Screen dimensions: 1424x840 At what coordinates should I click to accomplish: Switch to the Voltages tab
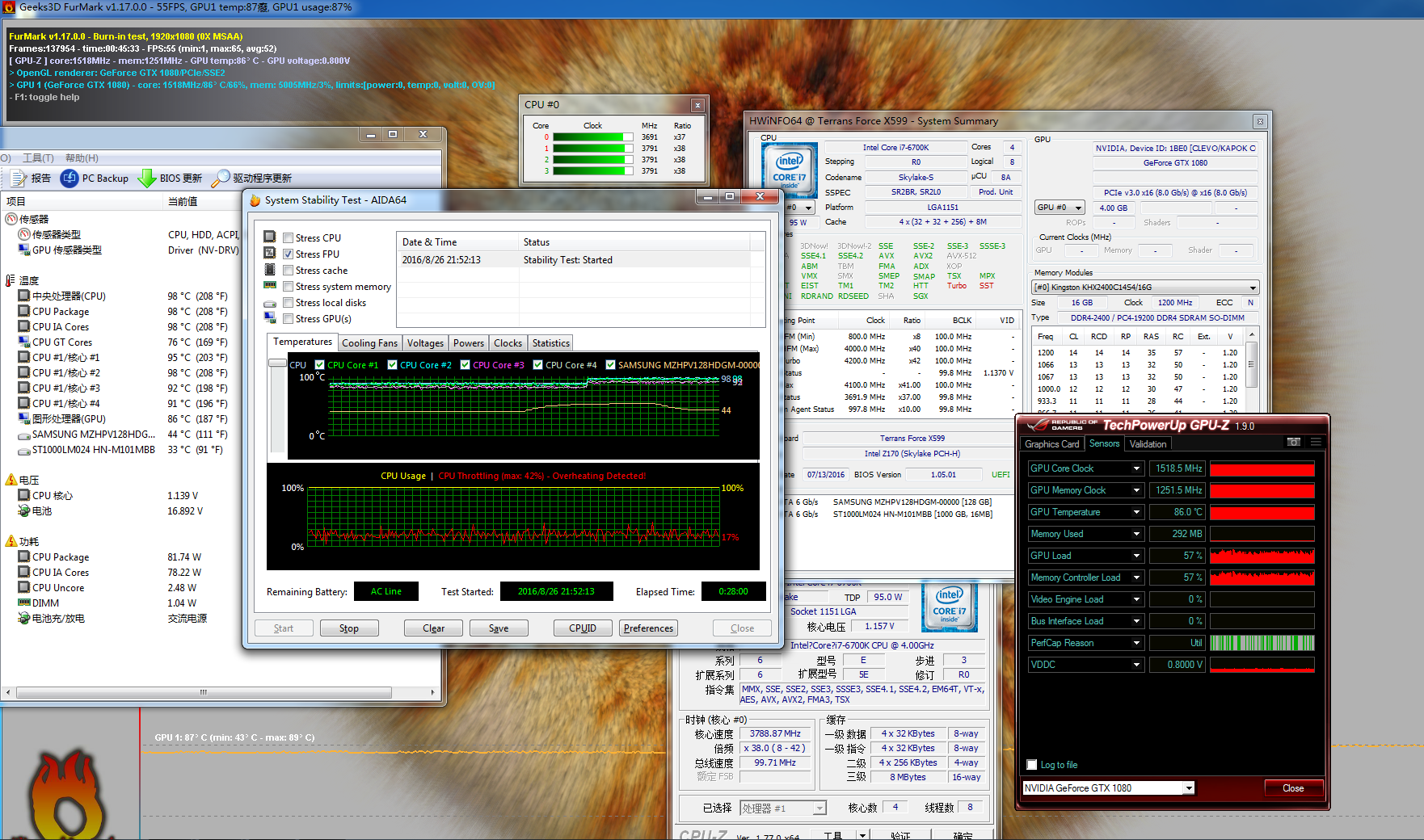(425, 343)
